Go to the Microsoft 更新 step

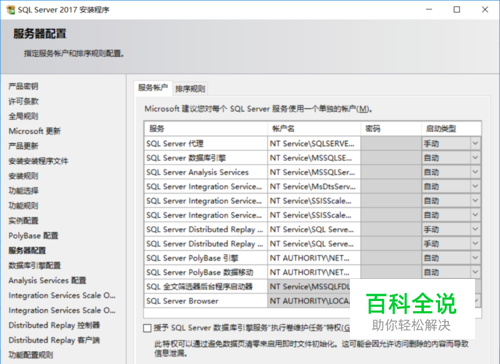[35, 131]
